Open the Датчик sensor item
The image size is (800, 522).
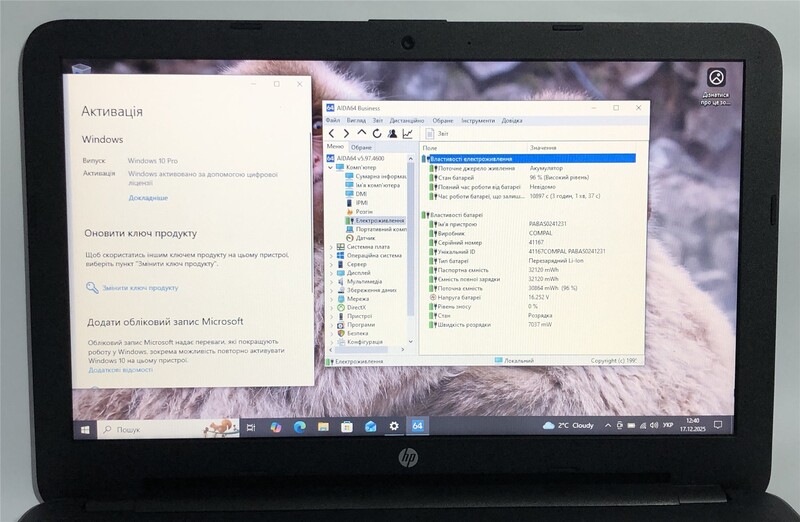click(x=360, y=238)
